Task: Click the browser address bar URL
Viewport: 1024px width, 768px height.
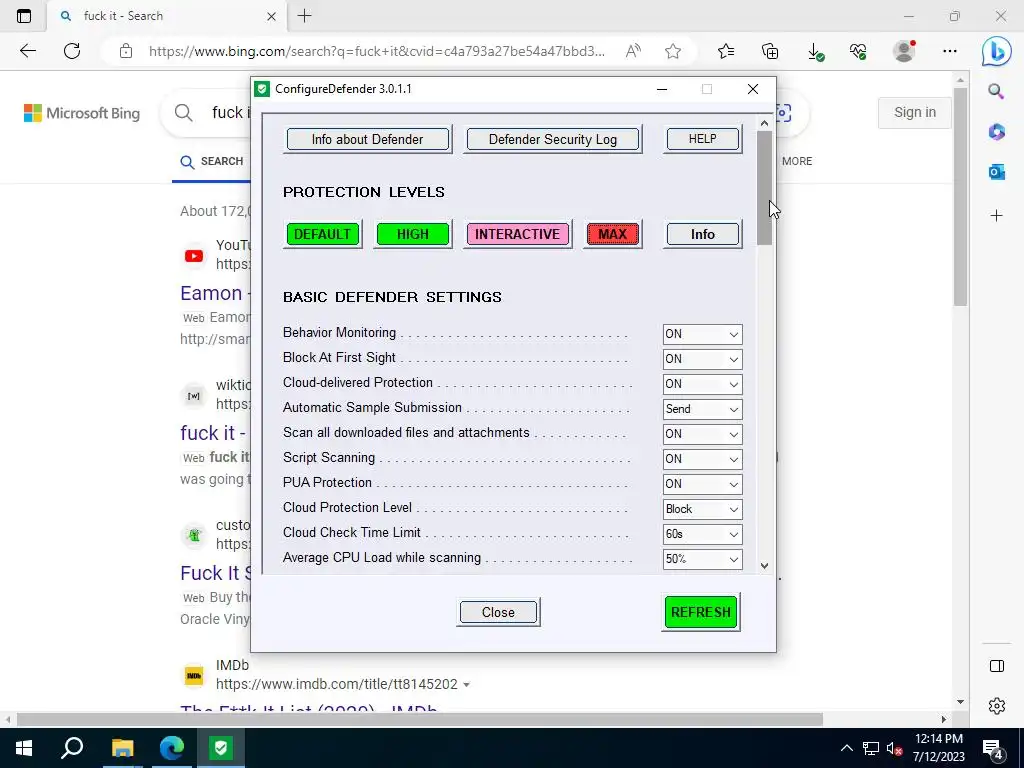Action: [377, 51]
